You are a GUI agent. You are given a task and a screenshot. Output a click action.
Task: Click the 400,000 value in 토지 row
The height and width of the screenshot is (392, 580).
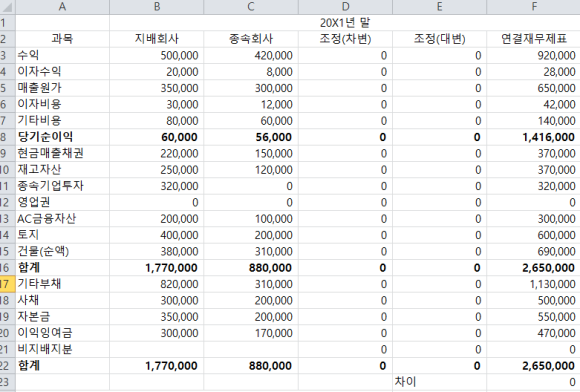[x=156, y=235]
